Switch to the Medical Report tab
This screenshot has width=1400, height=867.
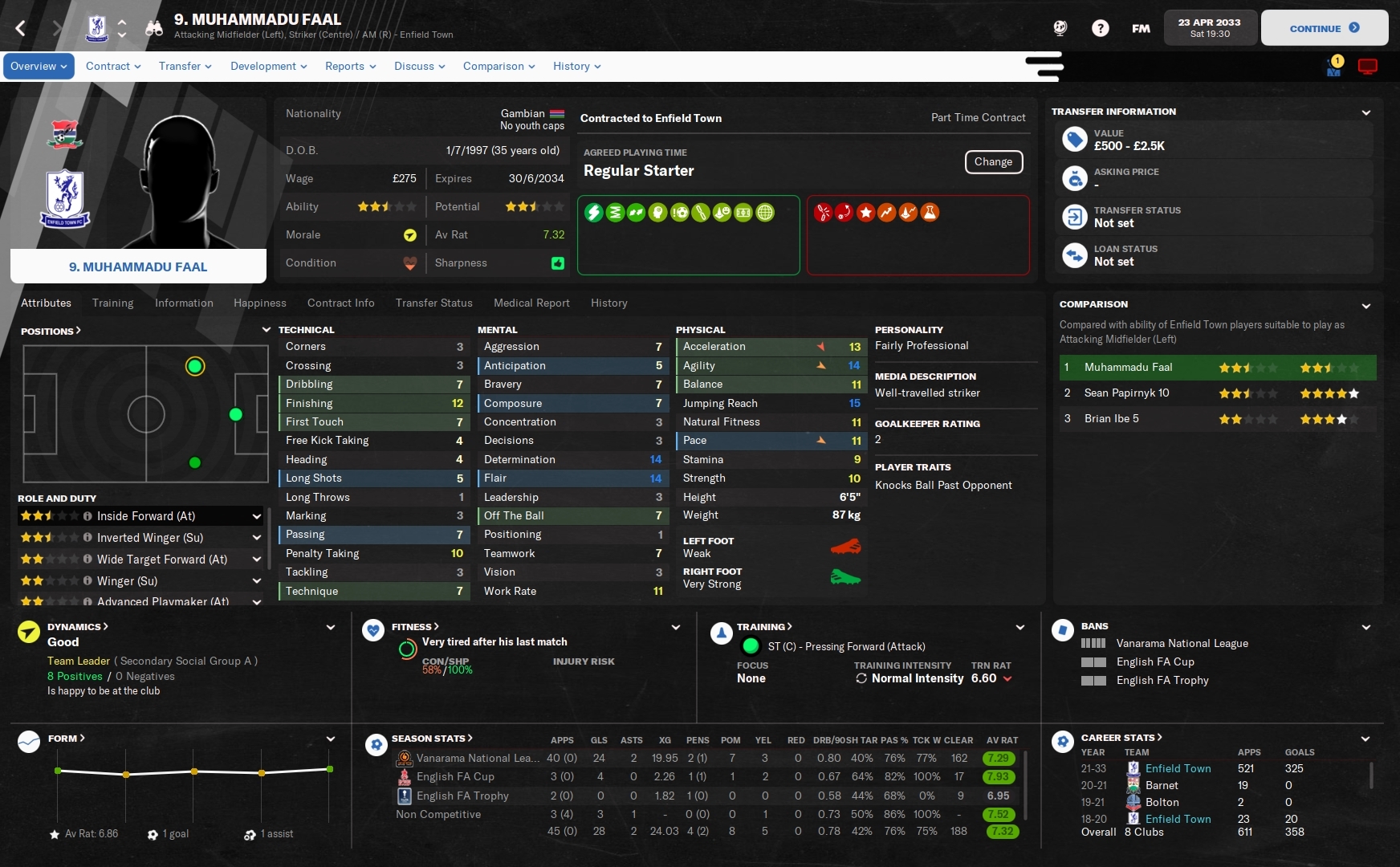(x=531, y=303)
